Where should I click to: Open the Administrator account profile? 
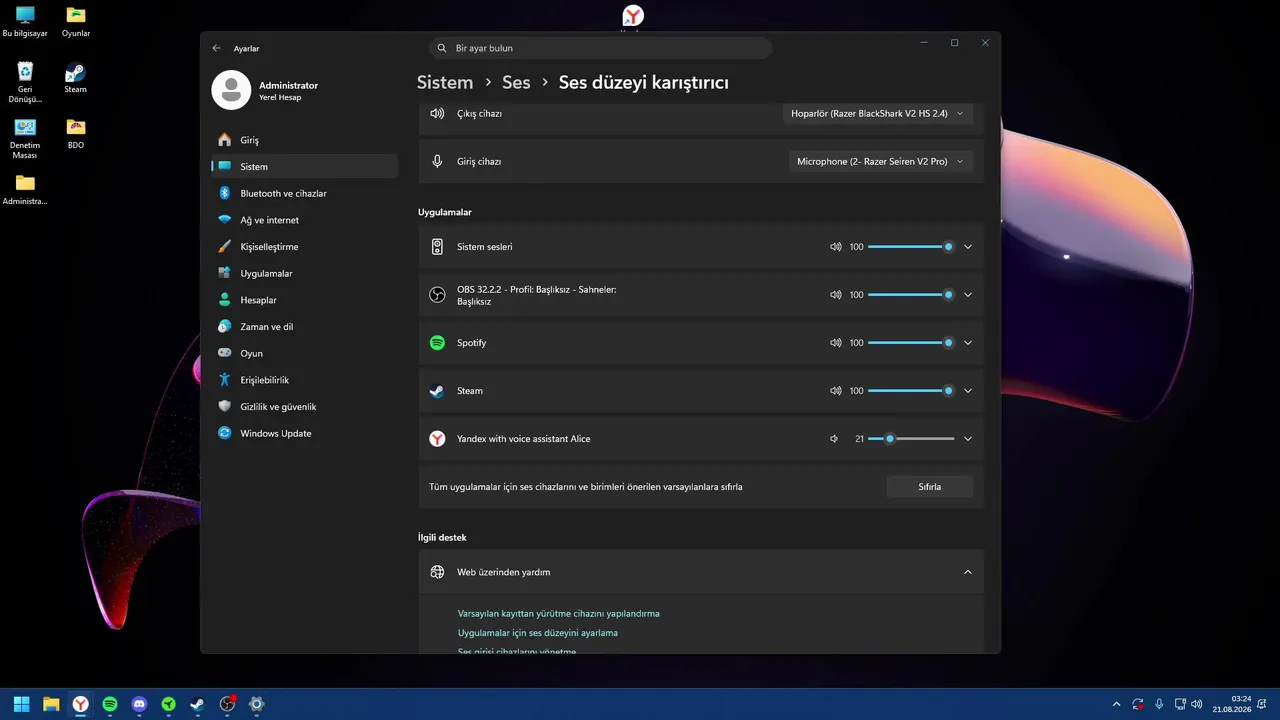266,91
